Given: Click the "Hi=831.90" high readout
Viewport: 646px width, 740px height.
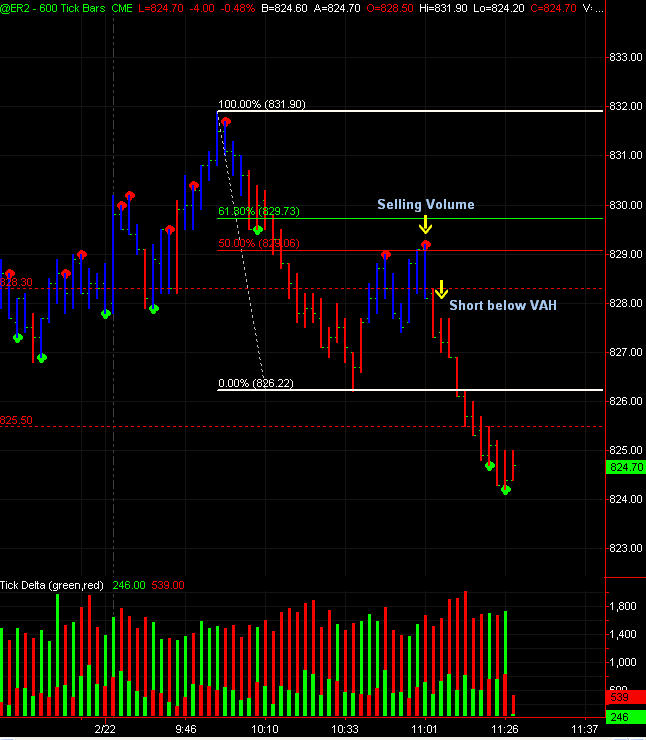Looking at the screenshot, I should 442,8.
